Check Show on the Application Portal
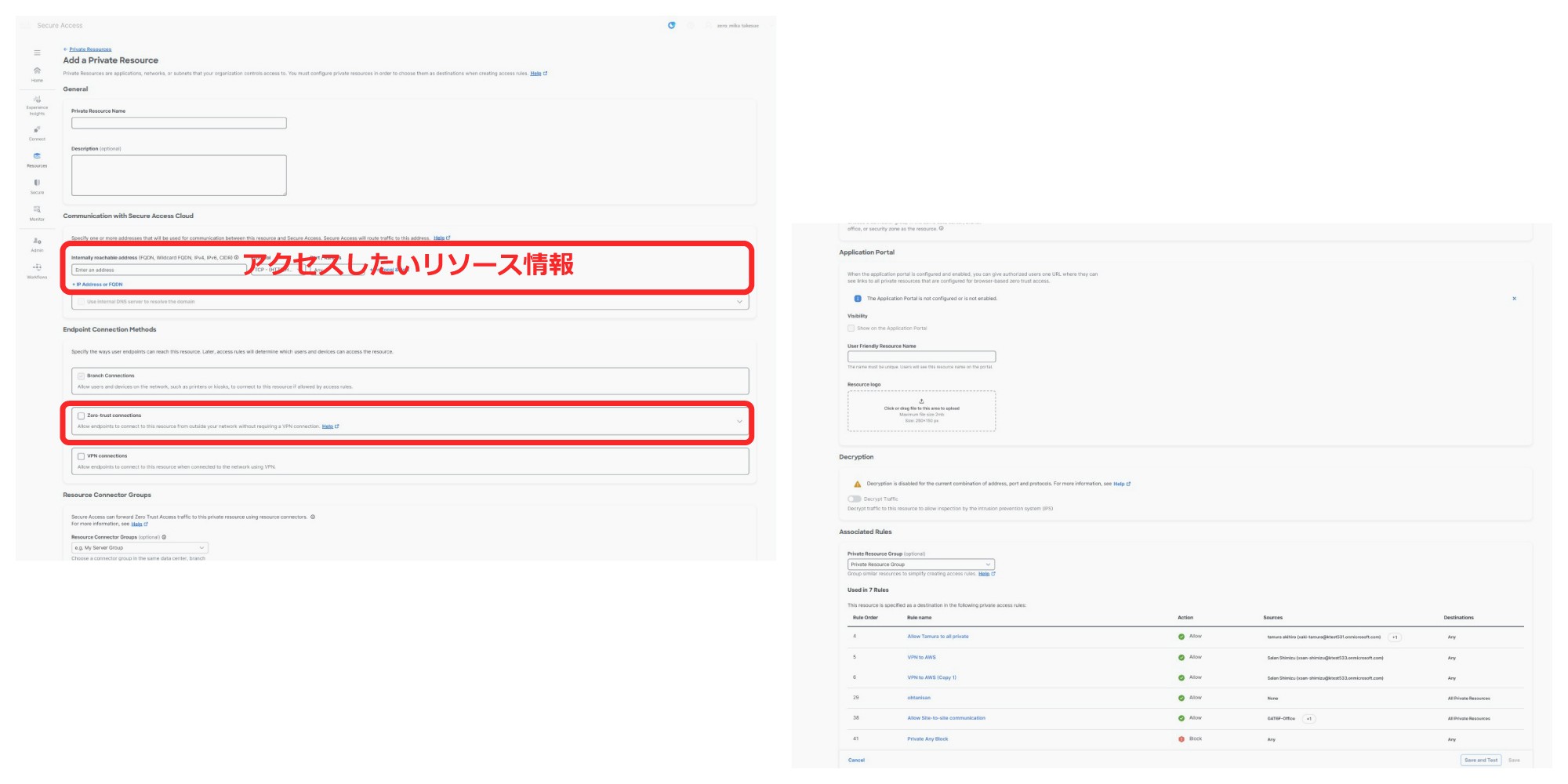Screen dimensions: 1568x784 (851, 328)
